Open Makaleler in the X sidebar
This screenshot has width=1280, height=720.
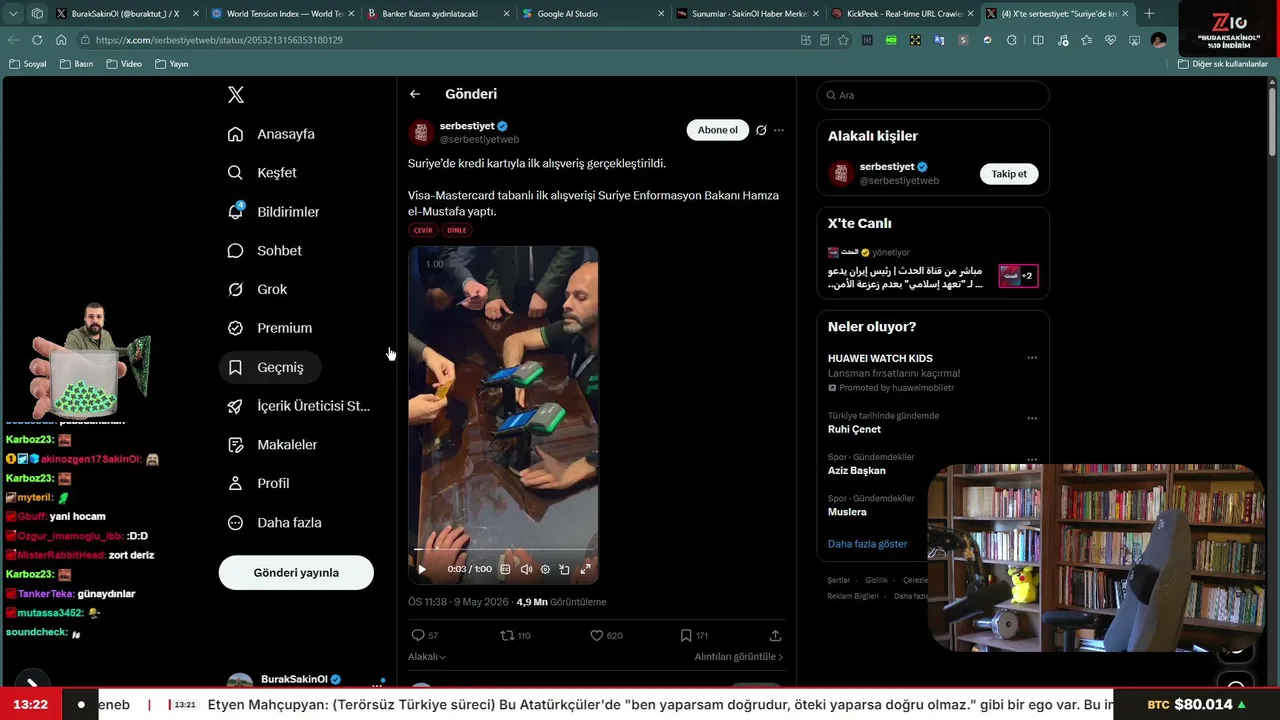[273, 445]
